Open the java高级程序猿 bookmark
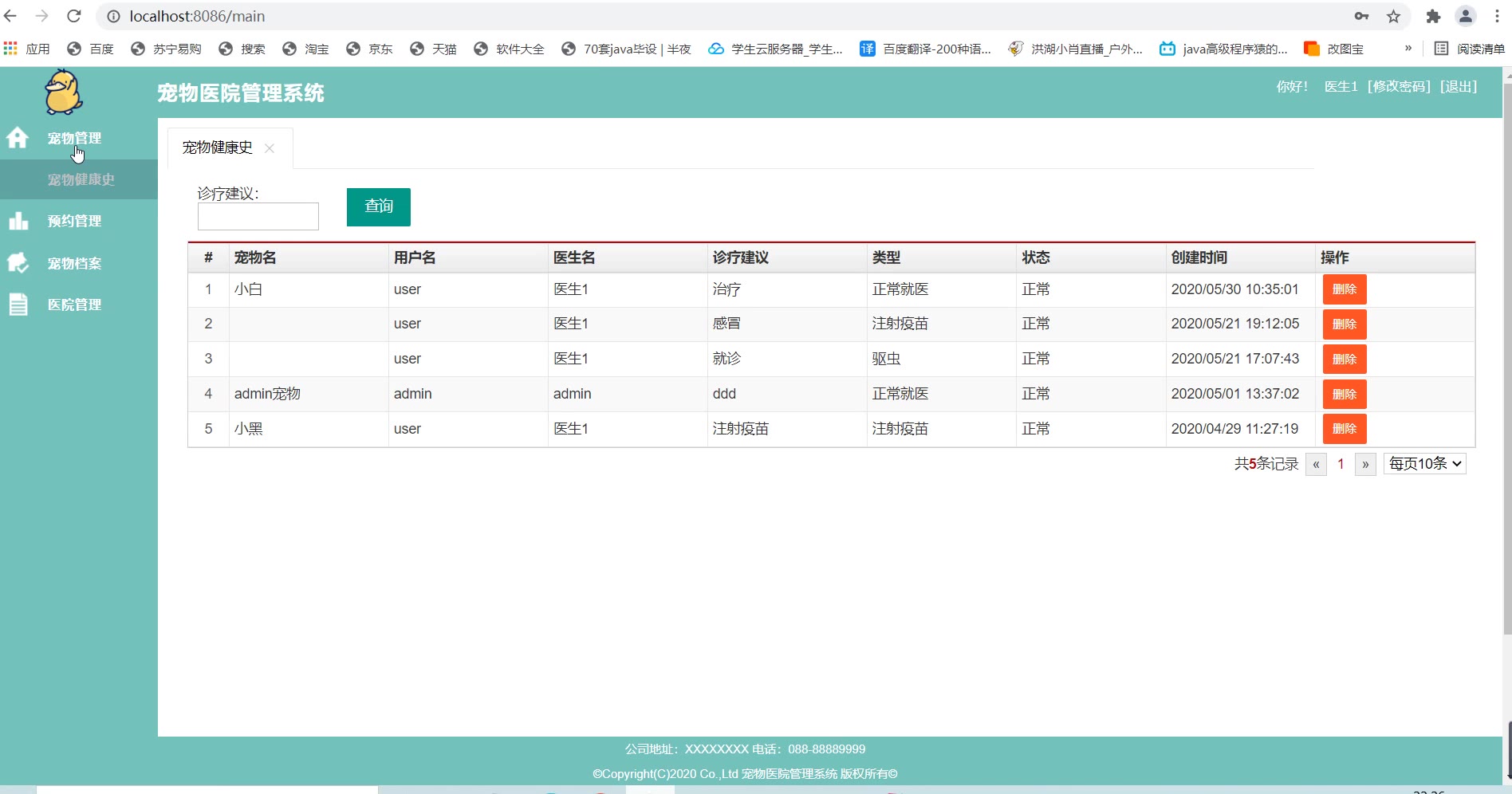The height and width of the screenshot is (794, 1512). coord(1223,49)
